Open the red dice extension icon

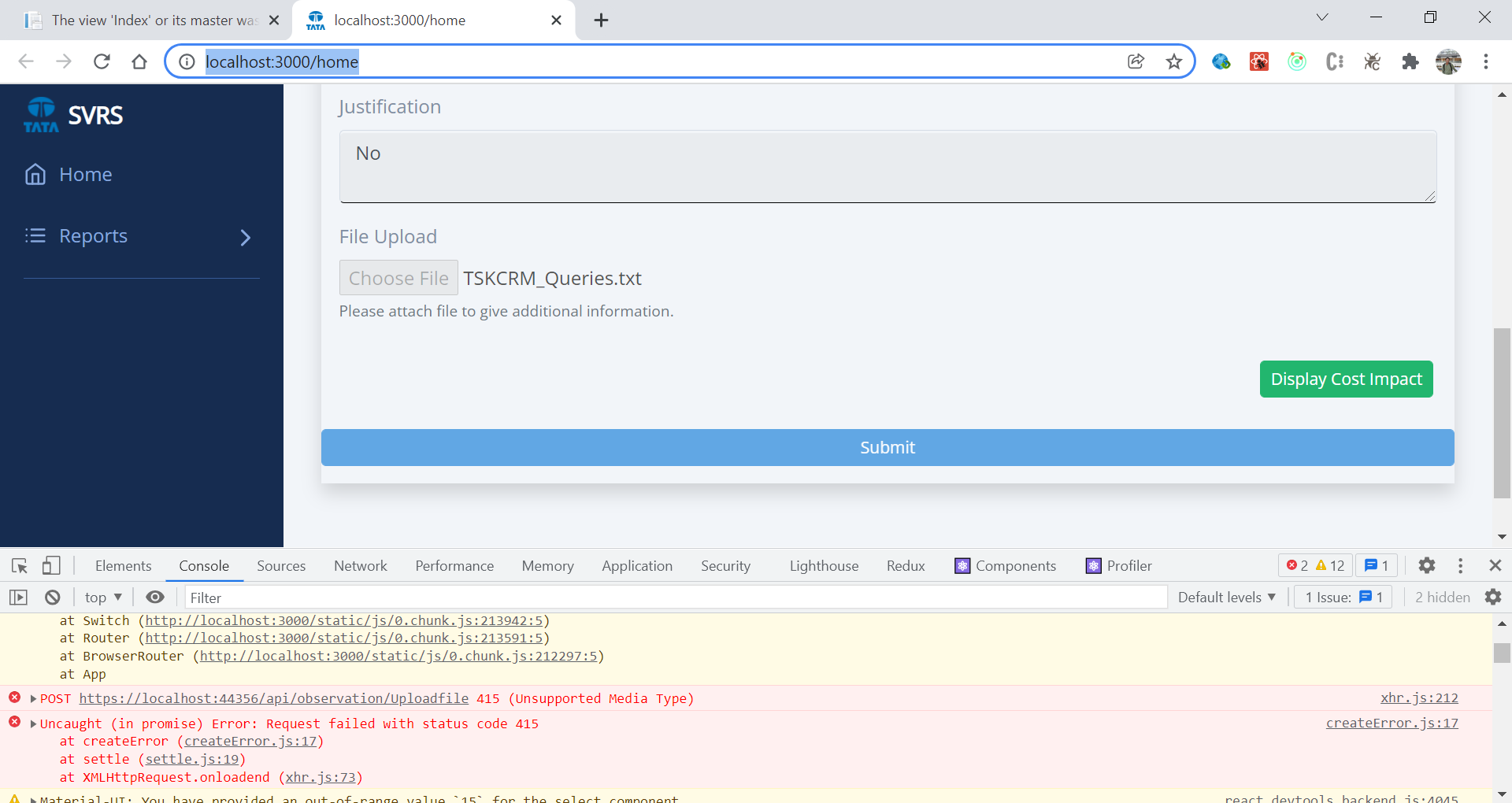1259,61
